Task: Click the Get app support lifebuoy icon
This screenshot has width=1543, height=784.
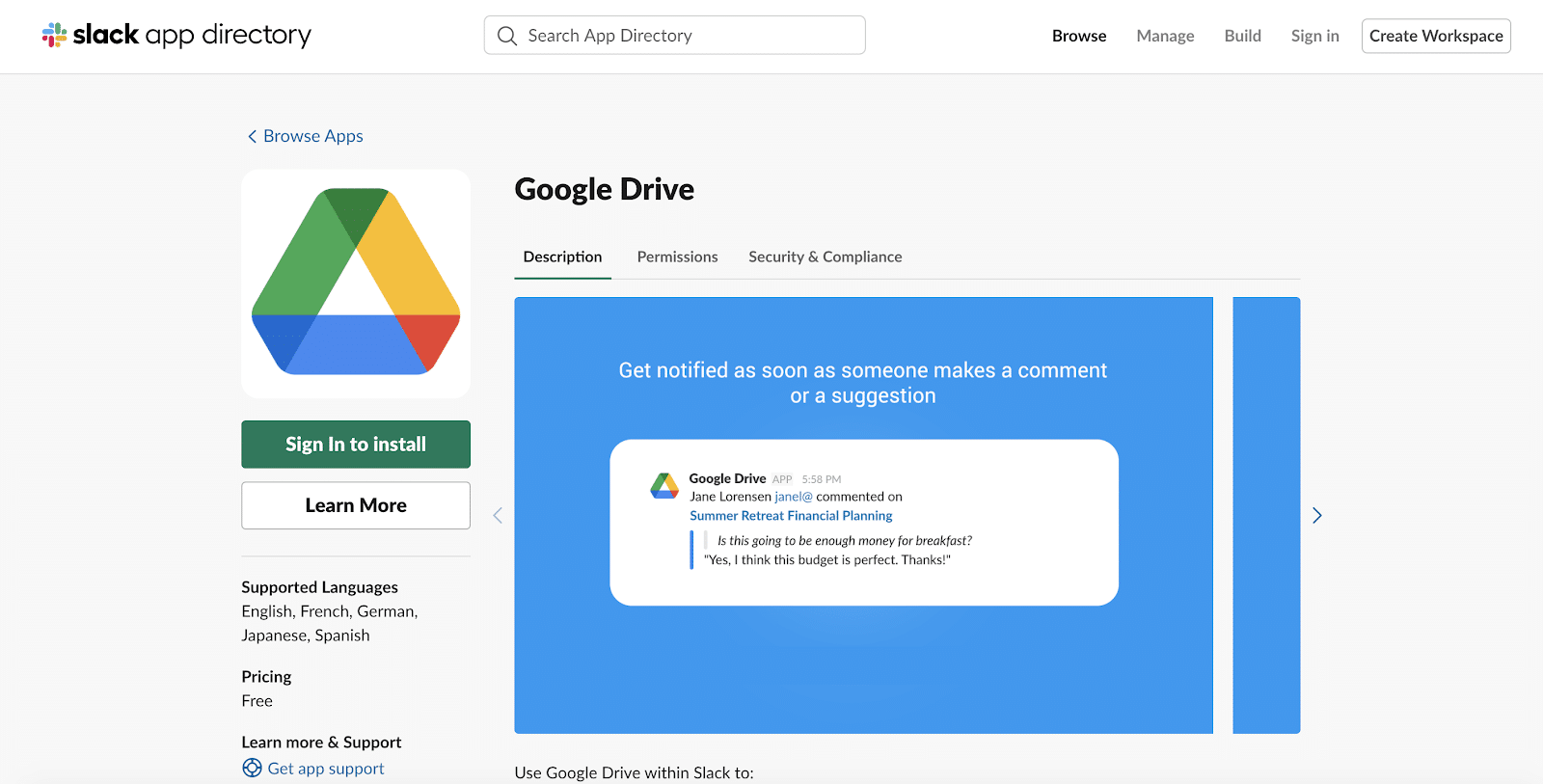Action: 252,768
